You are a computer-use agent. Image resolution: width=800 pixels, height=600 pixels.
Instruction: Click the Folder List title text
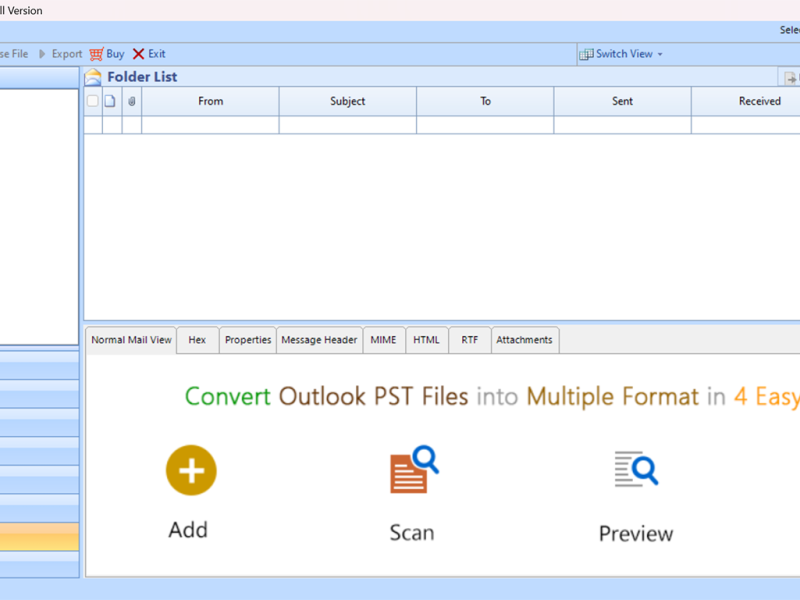[x=142, y=77]
